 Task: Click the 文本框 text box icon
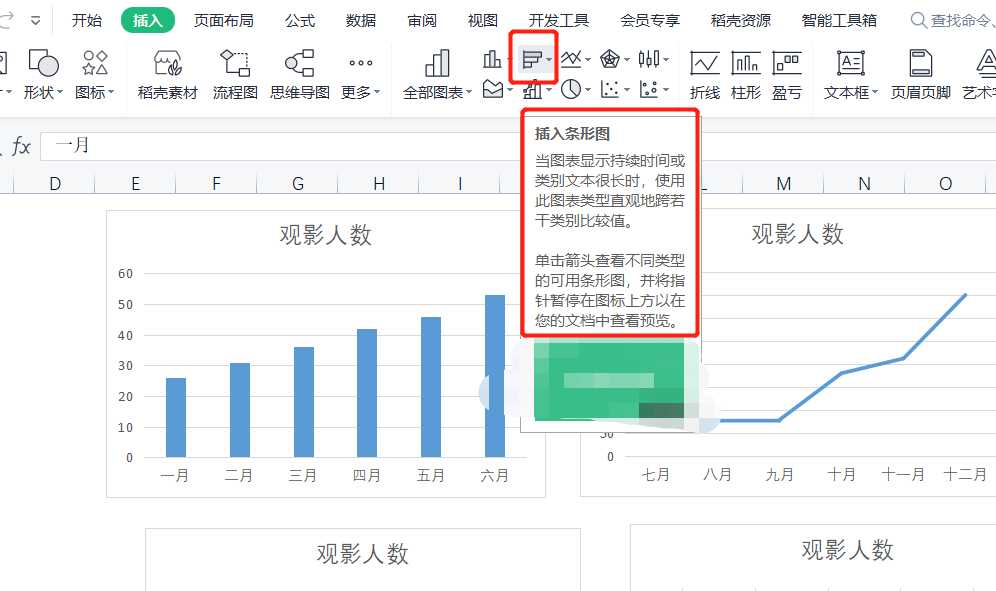(x=851, y=64)
